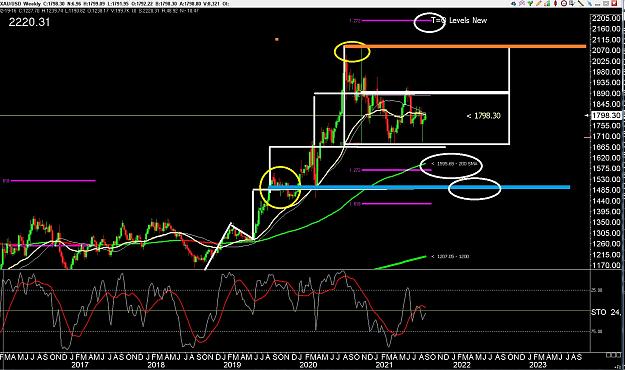Viewport: 625px width, 370px height.
Task: Click the 1170.00 price axis label
Action: 606,265
